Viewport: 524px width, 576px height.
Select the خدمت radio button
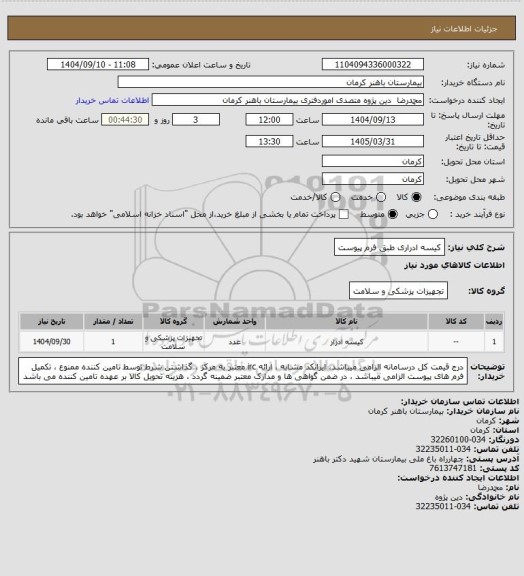pos(381,197)
